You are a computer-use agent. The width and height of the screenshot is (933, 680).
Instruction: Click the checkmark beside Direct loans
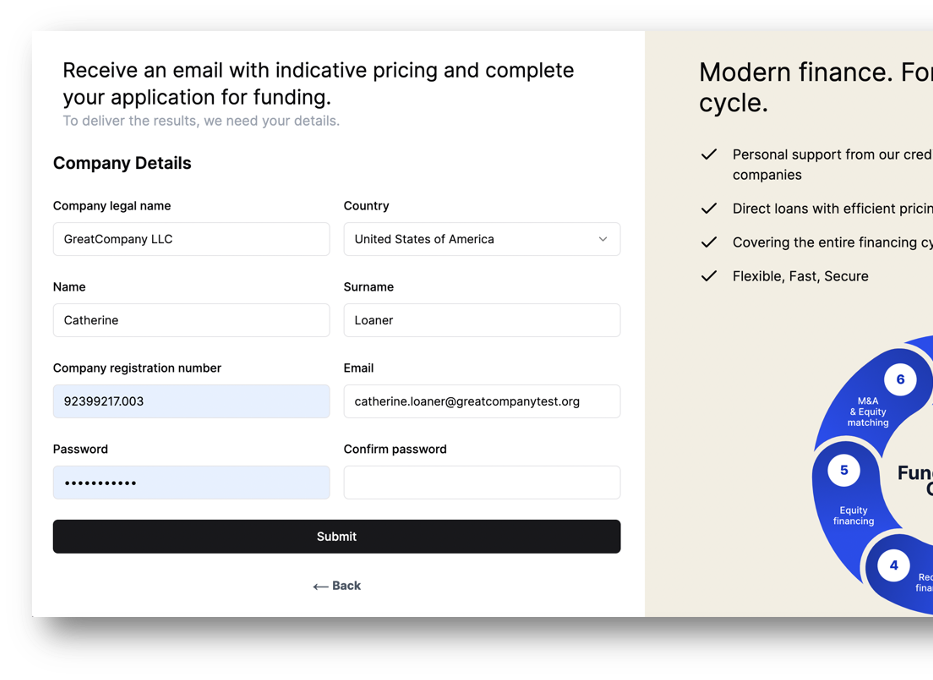pyautogui.click(x=709, y=209)
